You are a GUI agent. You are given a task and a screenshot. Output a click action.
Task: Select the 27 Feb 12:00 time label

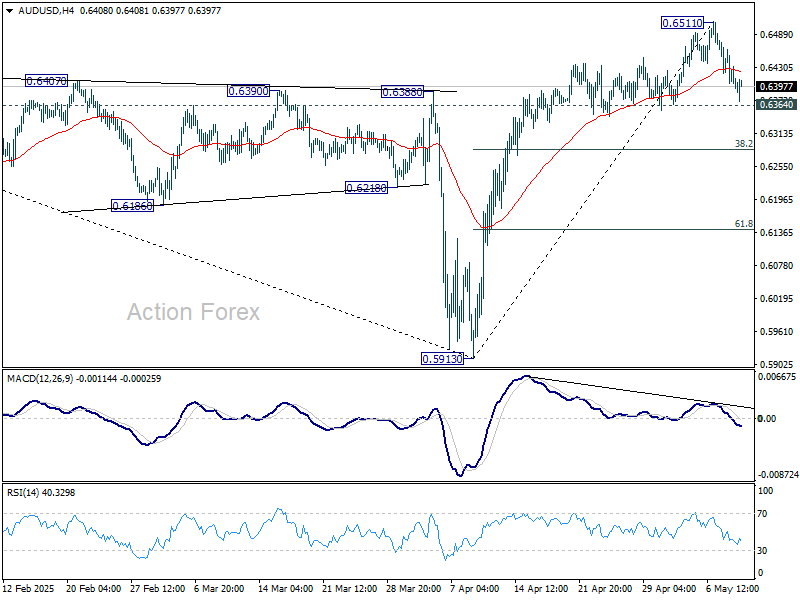(x=158, y=588)
